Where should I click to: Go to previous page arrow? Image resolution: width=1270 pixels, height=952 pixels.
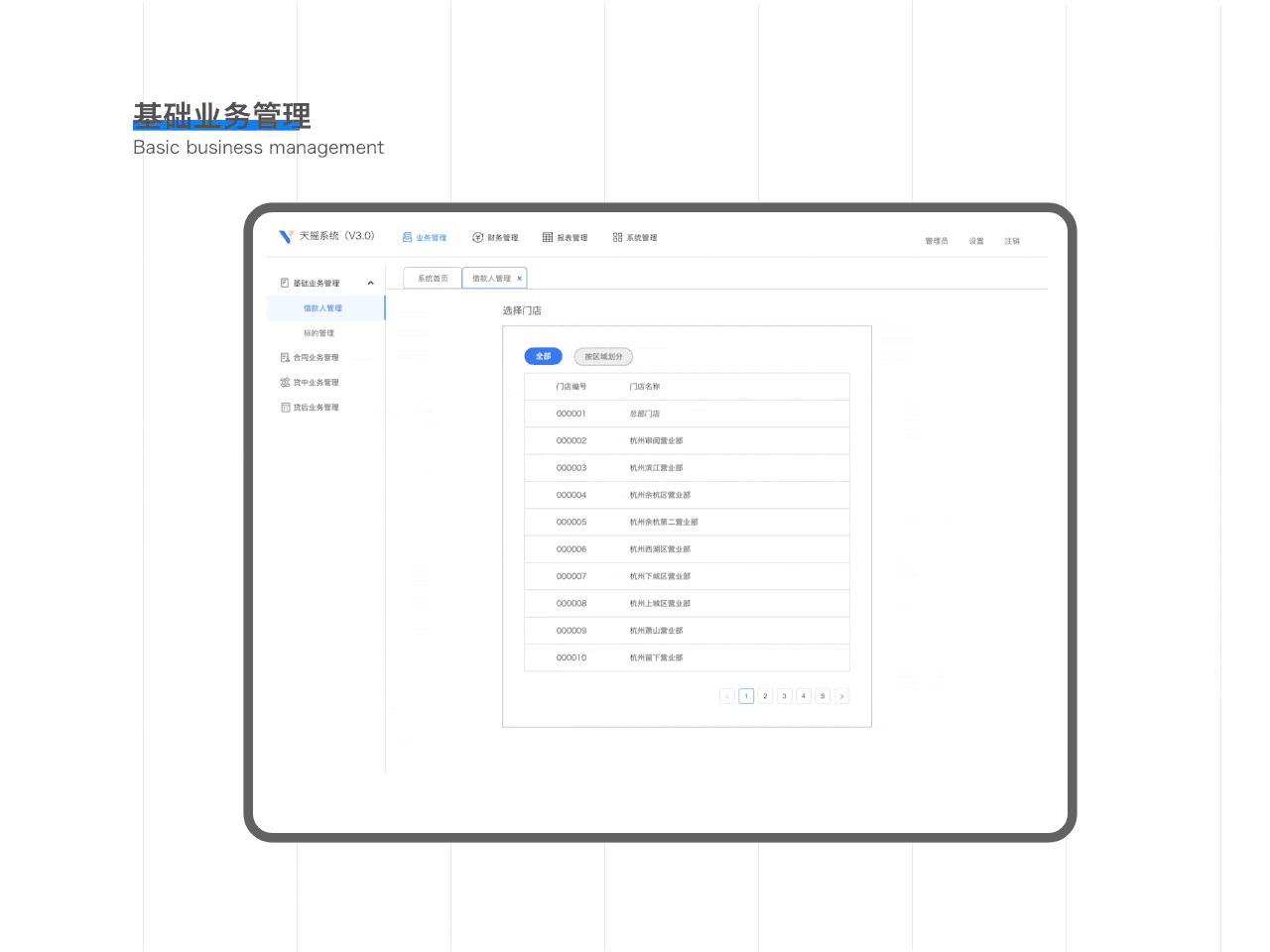pos(727,696)
